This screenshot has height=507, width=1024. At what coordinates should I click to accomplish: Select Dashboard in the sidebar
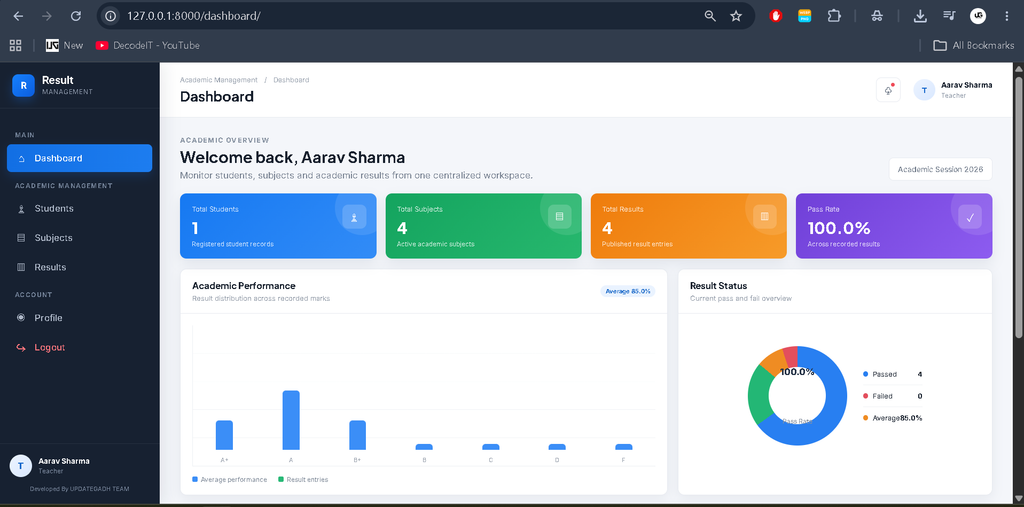80,158
